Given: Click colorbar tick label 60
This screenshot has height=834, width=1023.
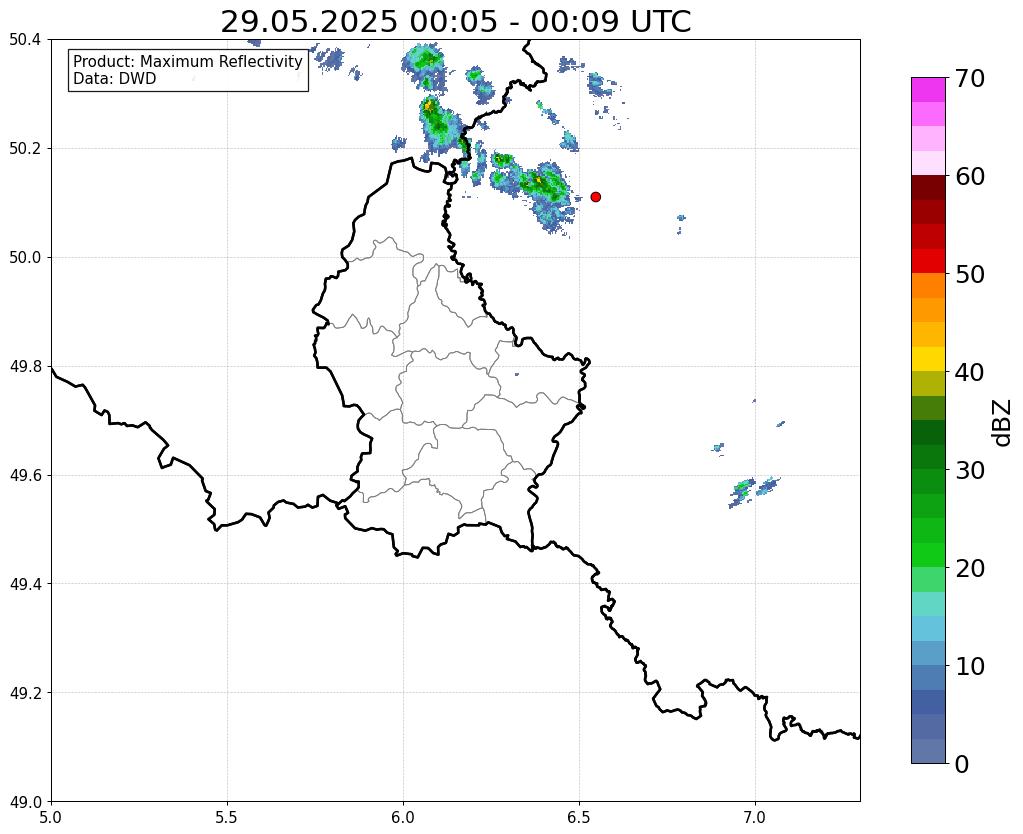Looking at the screenshot, I should 970,176.
